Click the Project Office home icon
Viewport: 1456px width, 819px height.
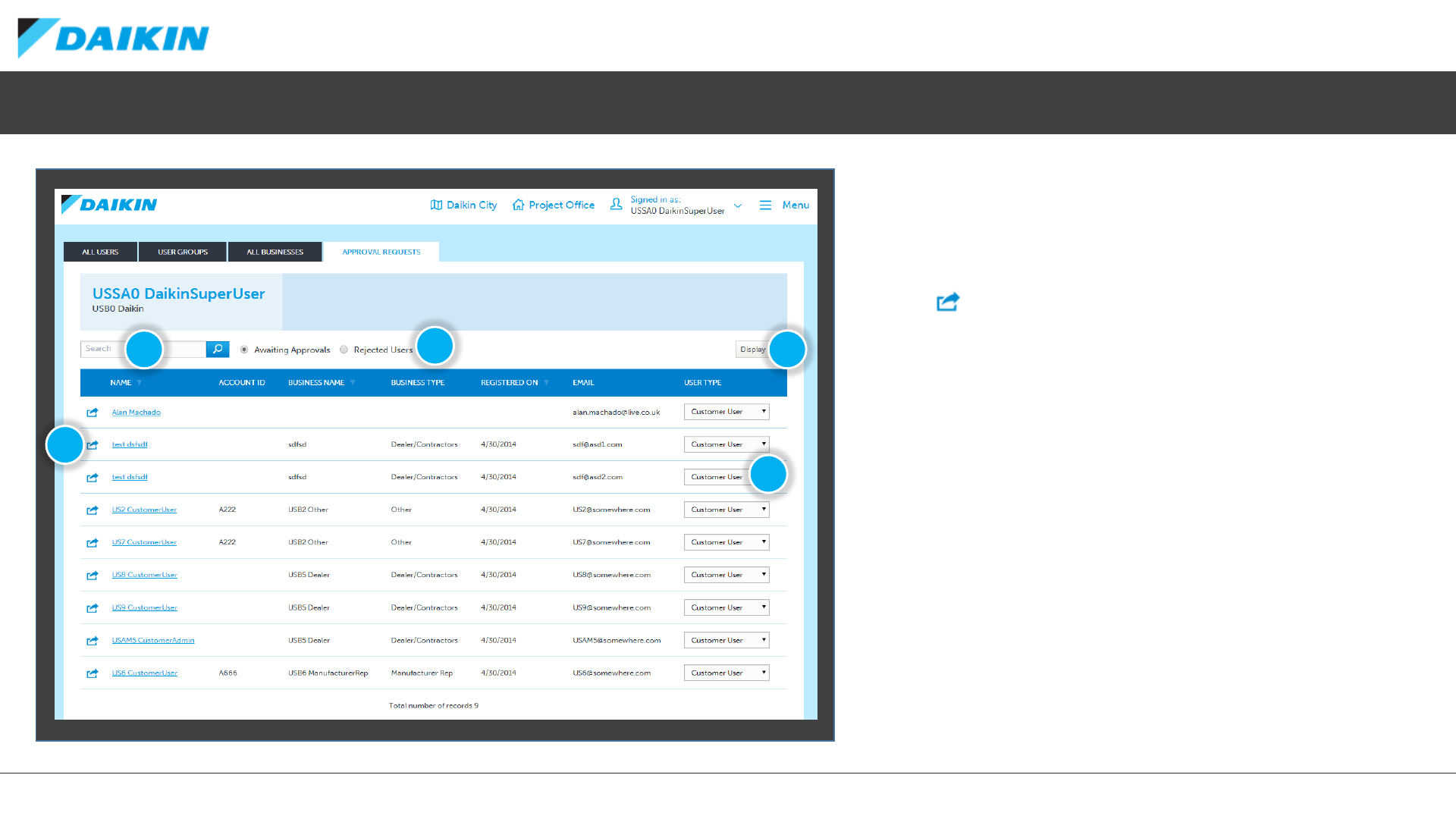518,205
